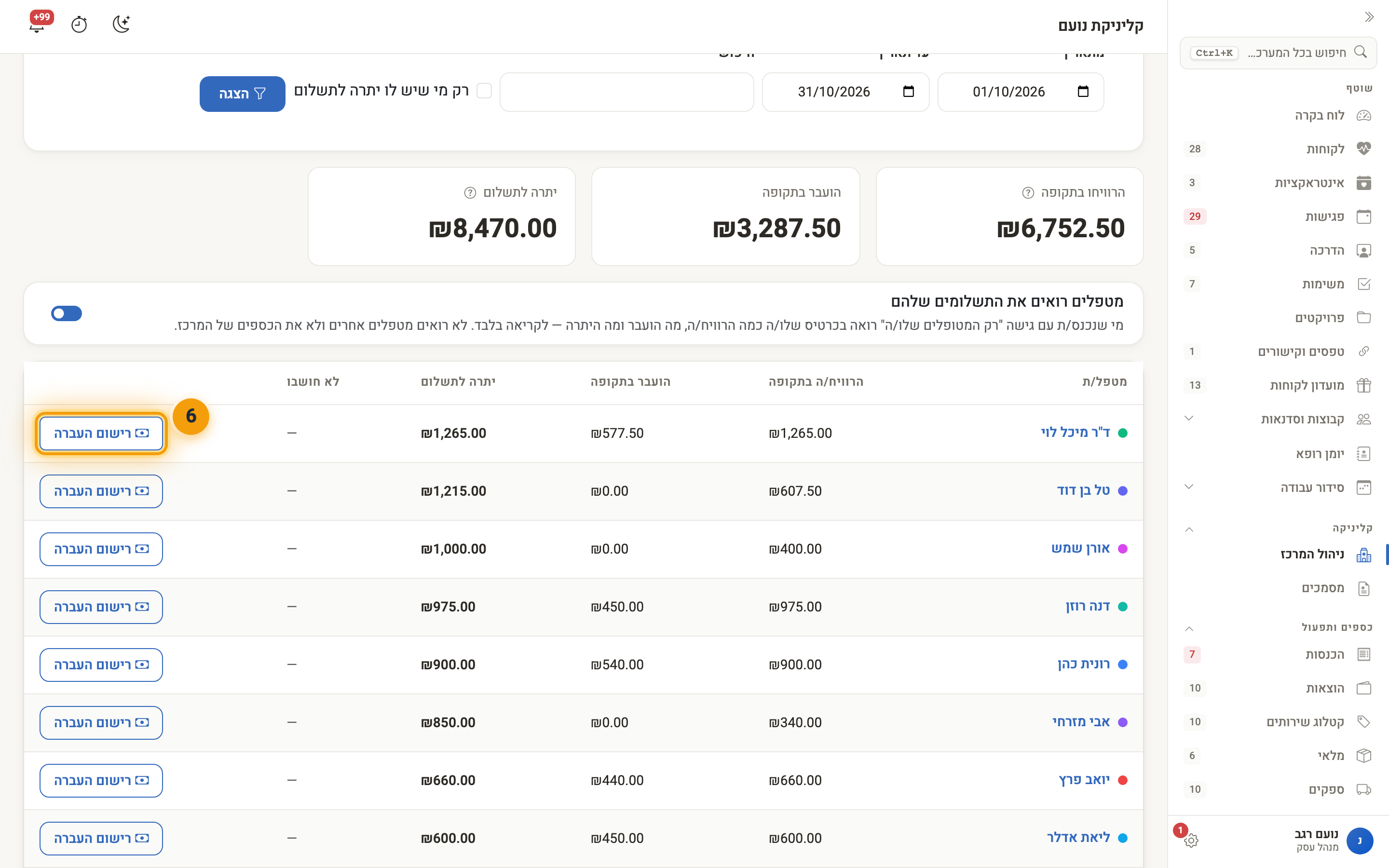This screenshot has width=1389, height=868.
Task: Click help icon next to הרוויחו בתקופה
Action: (1028, 193)
